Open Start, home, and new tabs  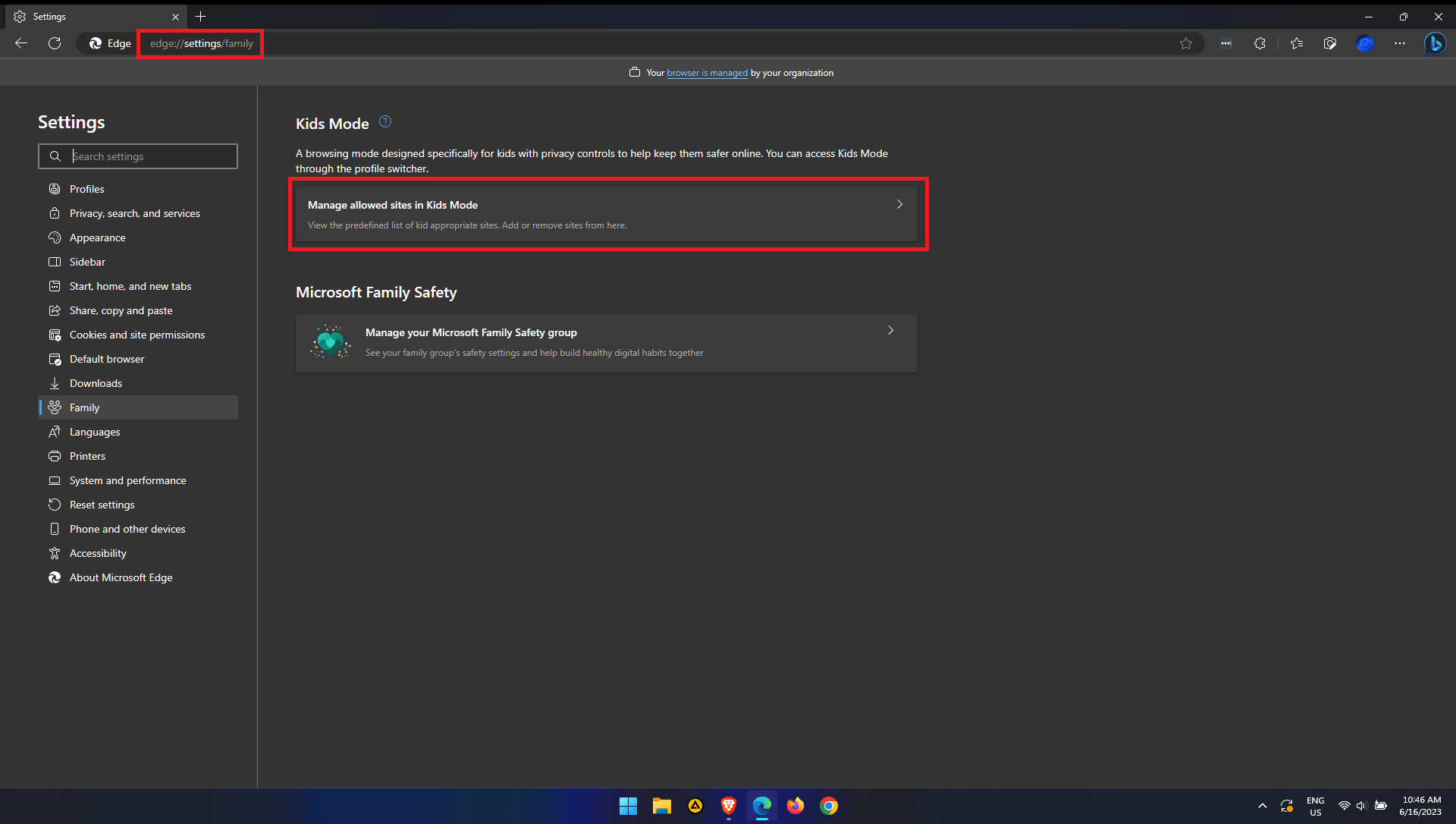pos(138,286)
